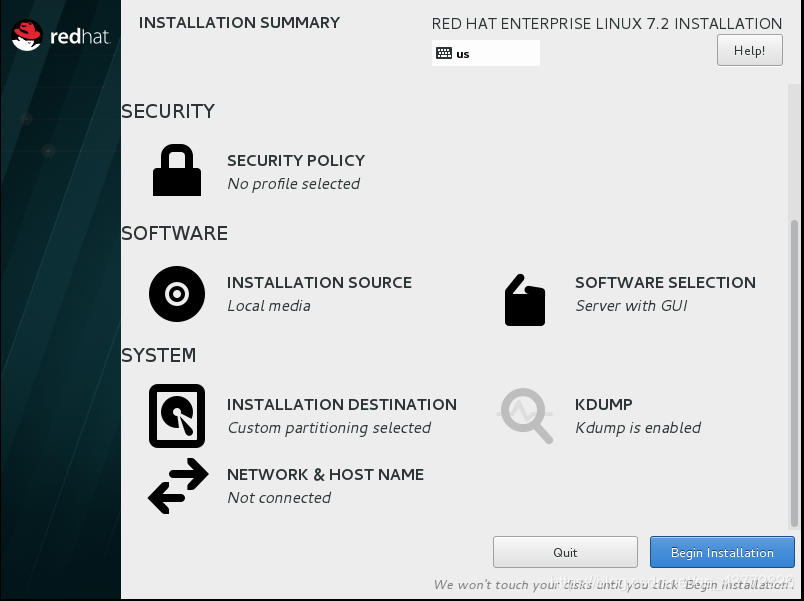The height and width of the screenshot is (601, 804).
Task: Click the Kdump magnifier icon
Action: click(x=526, y=415)
